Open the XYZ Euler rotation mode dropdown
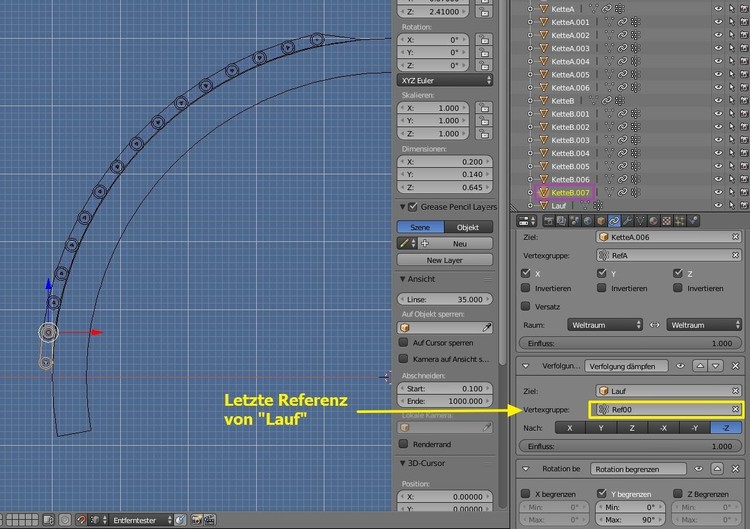750x529 pixels. click(x=445, y=80)
